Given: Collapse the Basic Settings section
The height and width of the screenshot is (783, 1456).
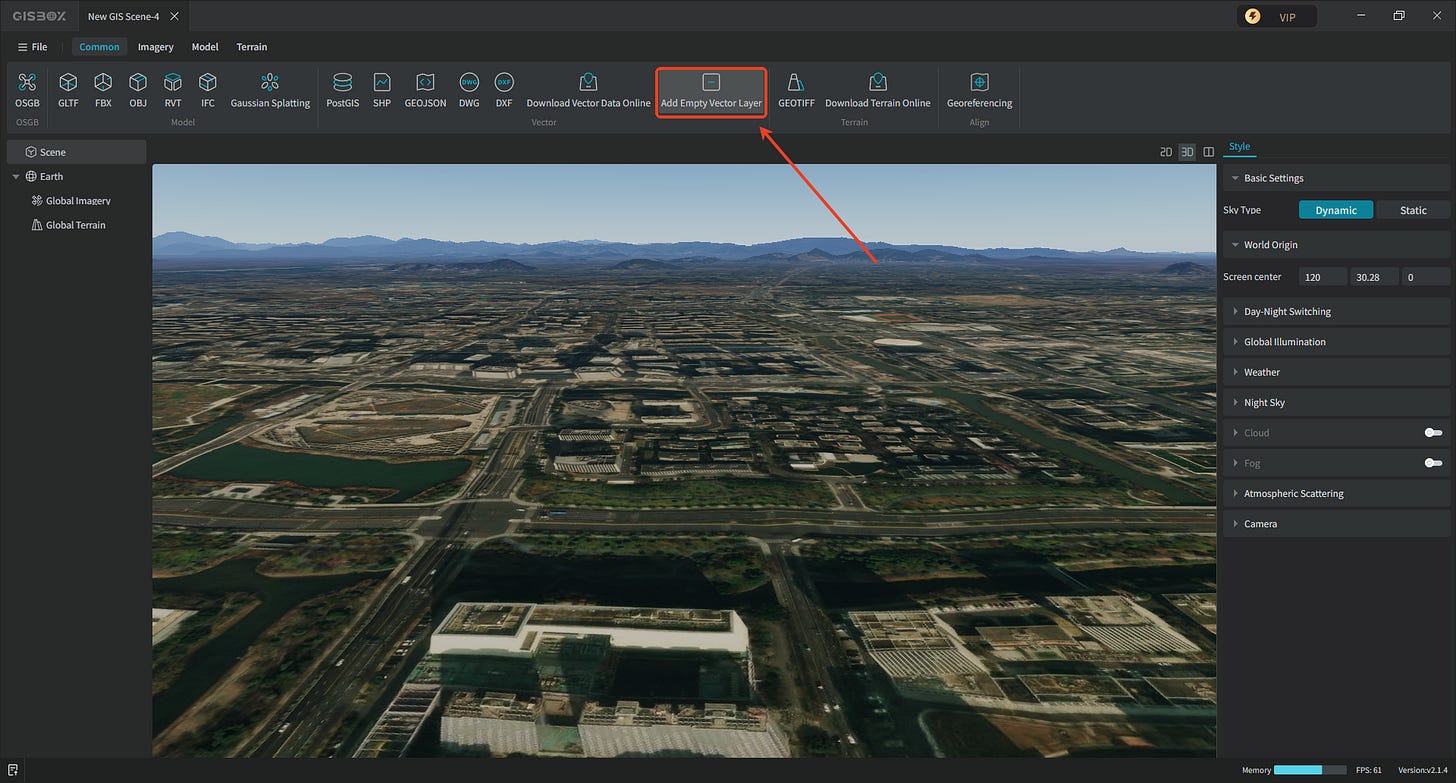Looking at the screenshot, I should point(1336,178).
